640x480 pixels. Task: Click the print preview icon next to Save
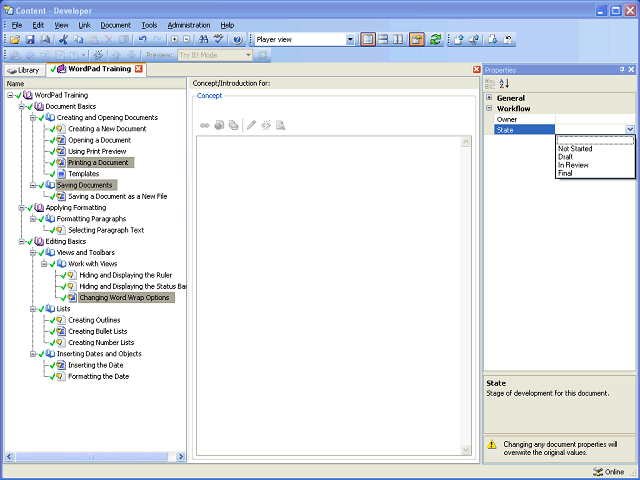[x=45, y=40]
